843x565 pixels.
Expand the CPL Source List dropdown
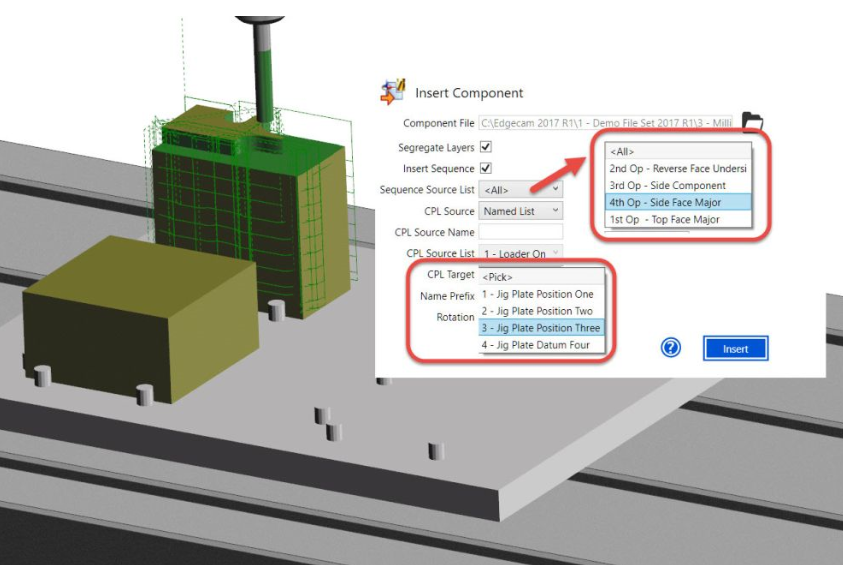[521, 254]
